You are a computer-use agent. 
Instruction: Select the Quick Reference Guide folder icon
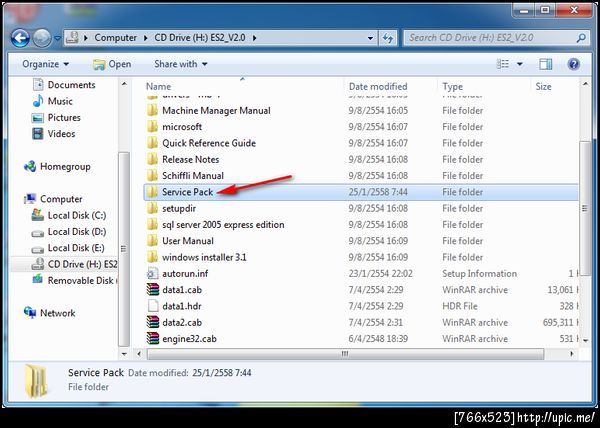152,143
